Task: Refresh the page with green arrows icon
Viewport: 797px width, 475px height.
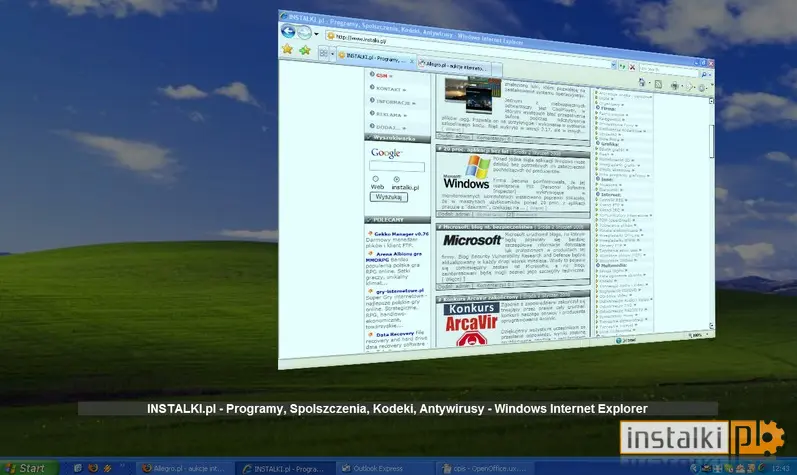Action: coord(623,66)
